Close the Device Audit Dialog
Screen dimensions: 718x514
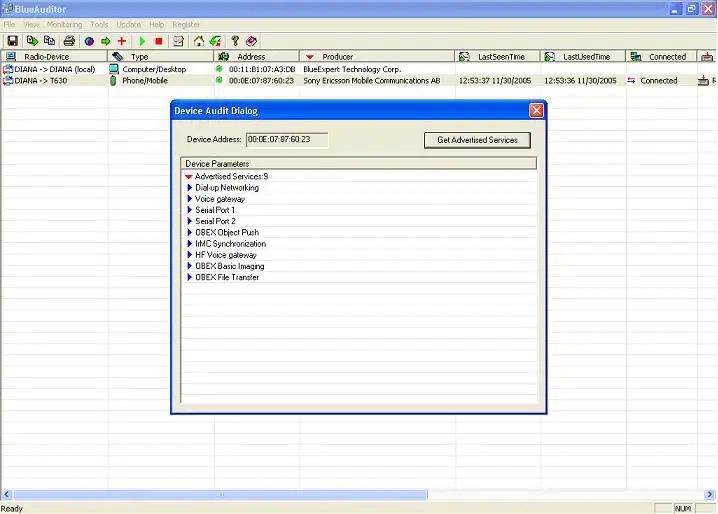point(536,111)
